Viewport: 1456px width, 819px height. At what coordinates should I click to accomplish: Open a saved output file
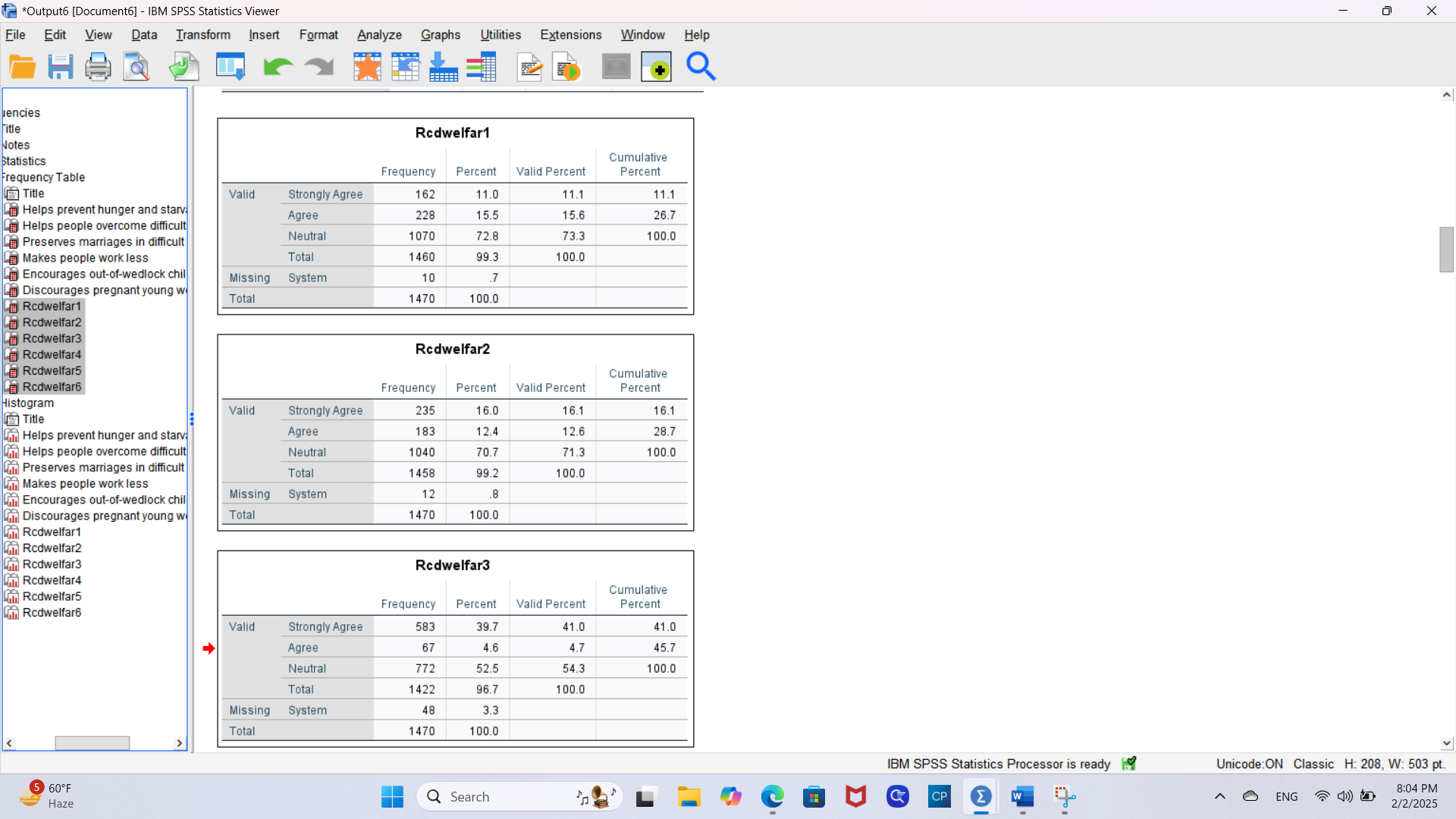click(23, 66)
